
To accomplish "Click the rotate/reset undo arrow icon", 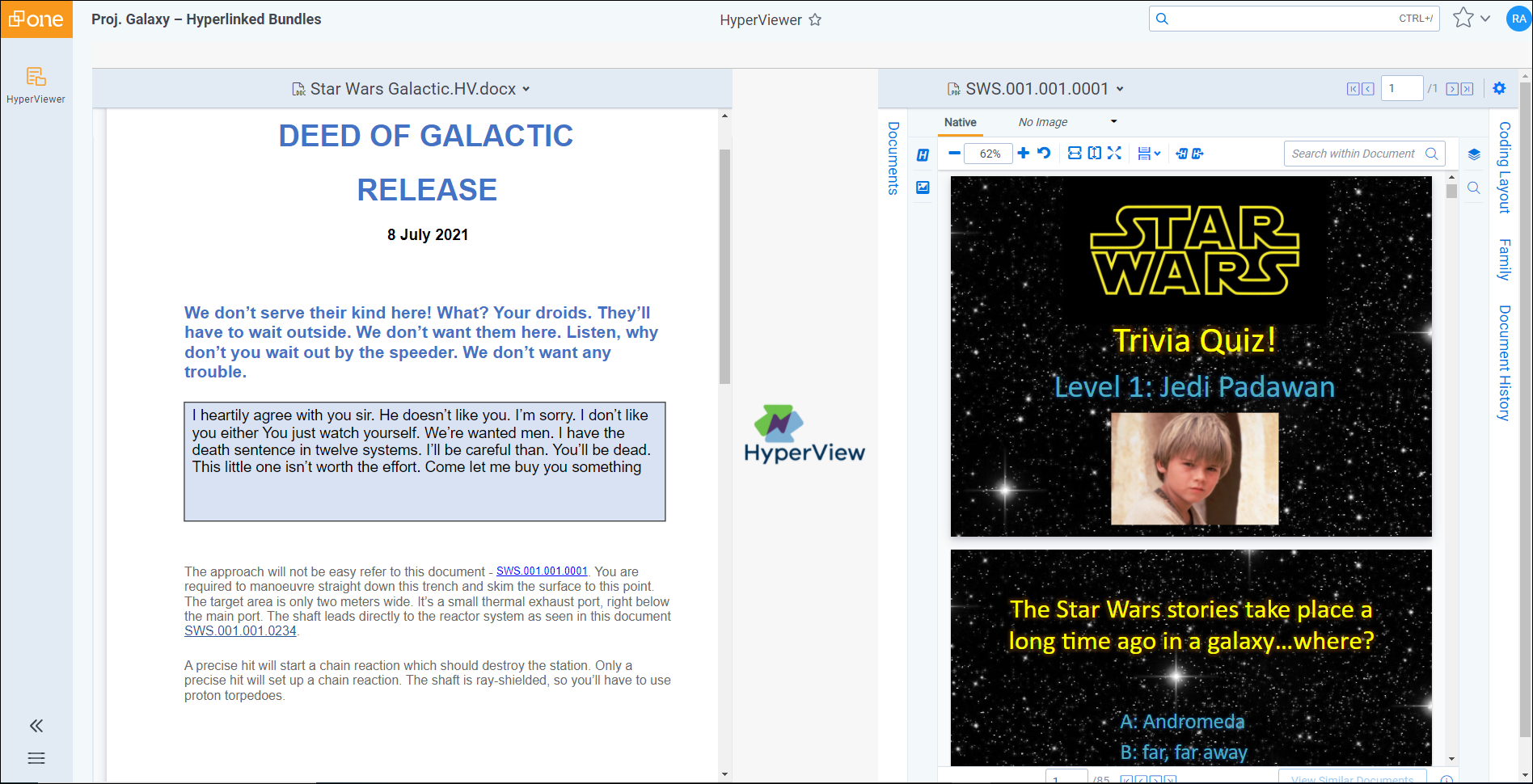I will [1044, 154].
